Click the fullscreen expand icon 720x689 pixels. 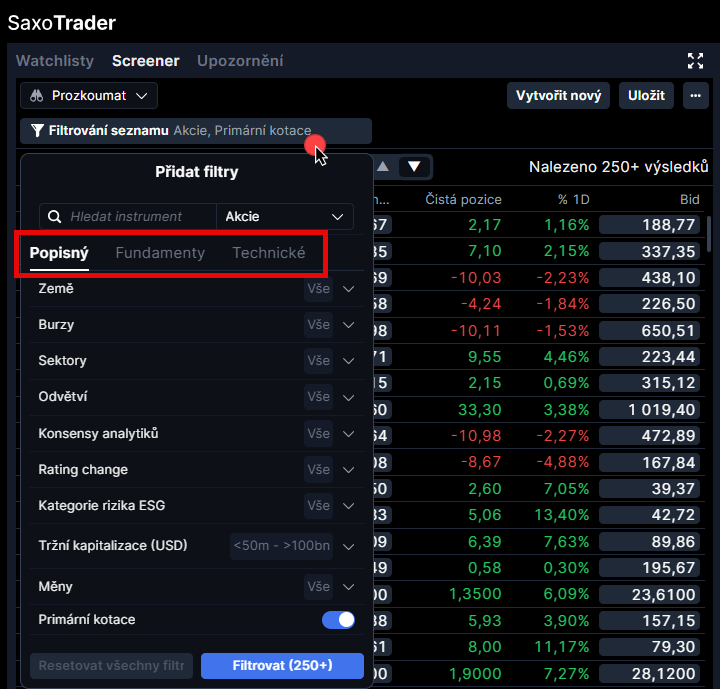[x=695, y=60]
